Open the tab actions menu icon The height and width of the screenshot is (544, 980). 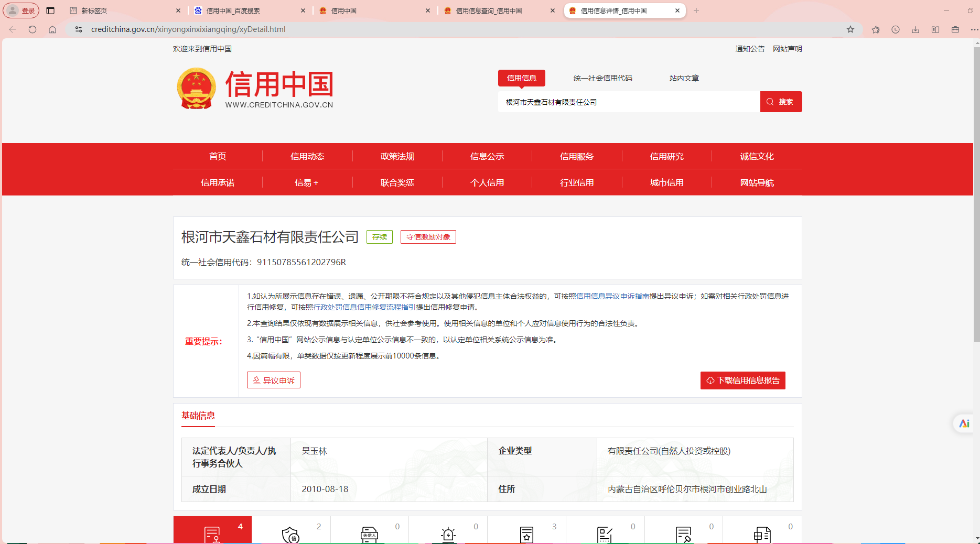point(51,11)
